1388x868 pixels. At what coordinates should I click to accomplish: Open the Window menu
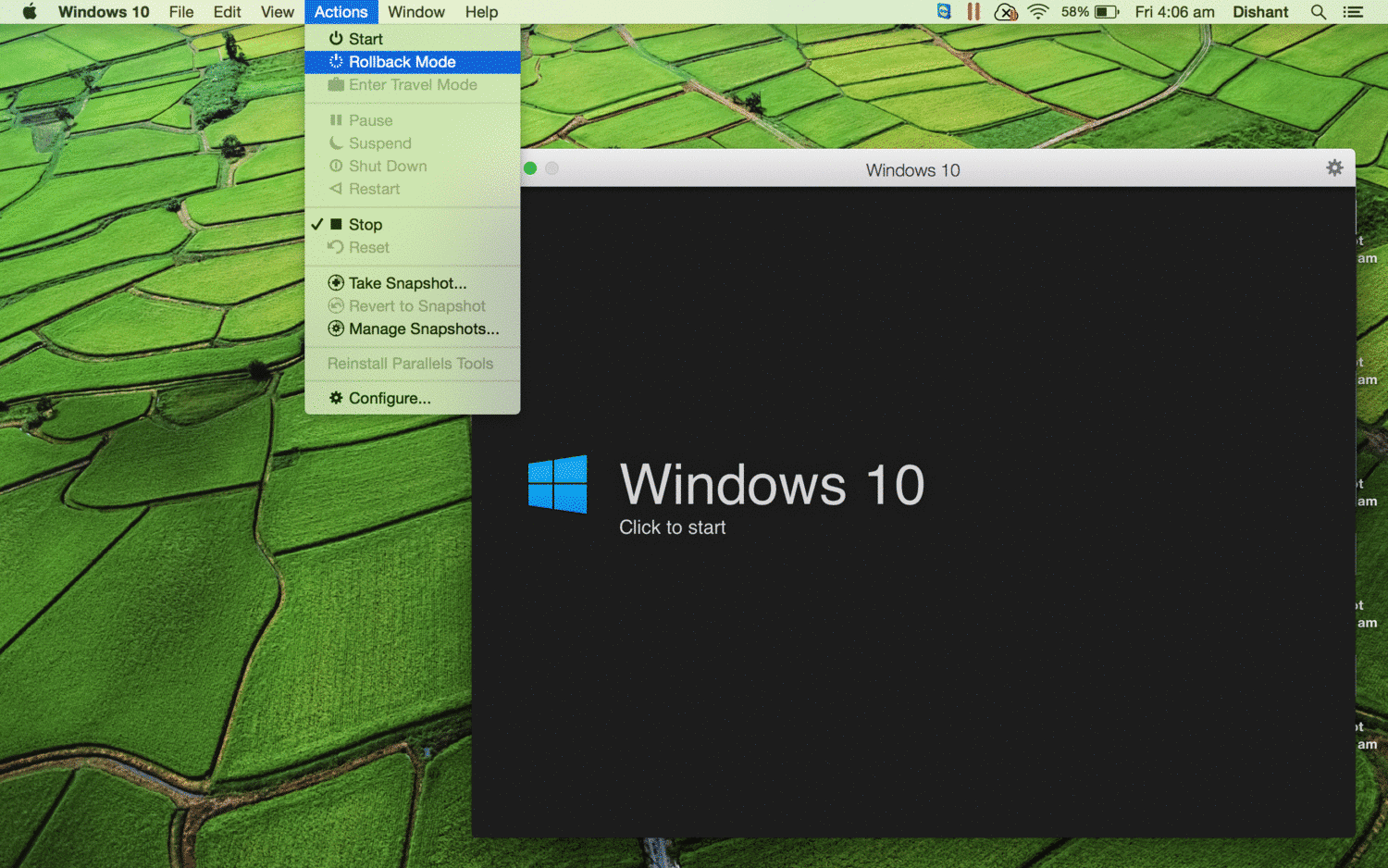point(415,12)
